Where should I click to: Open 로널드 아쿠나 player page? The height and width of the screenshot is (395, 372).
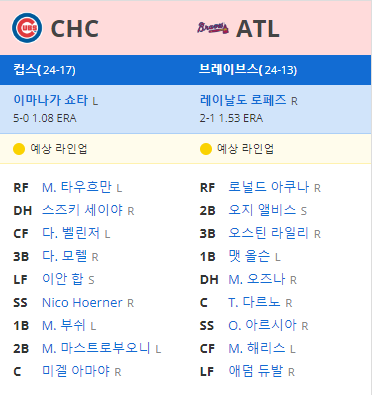[x=269, y=187]
